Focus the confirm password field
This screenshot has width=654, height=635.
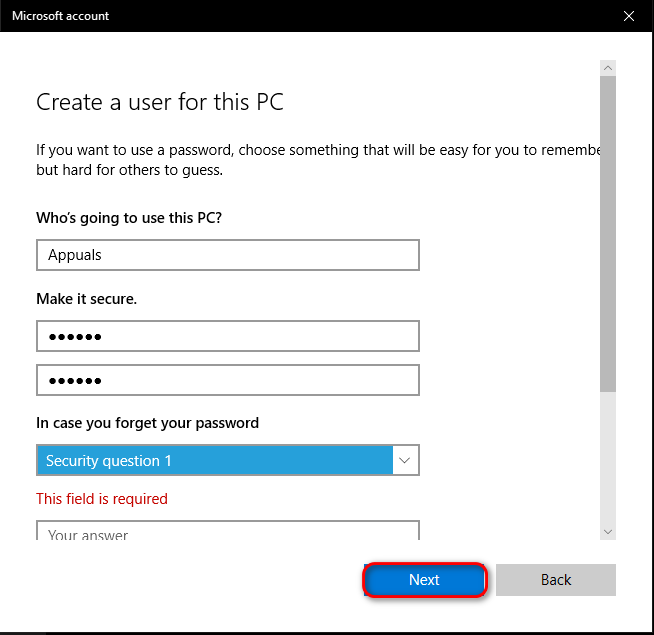pos(227,380)
